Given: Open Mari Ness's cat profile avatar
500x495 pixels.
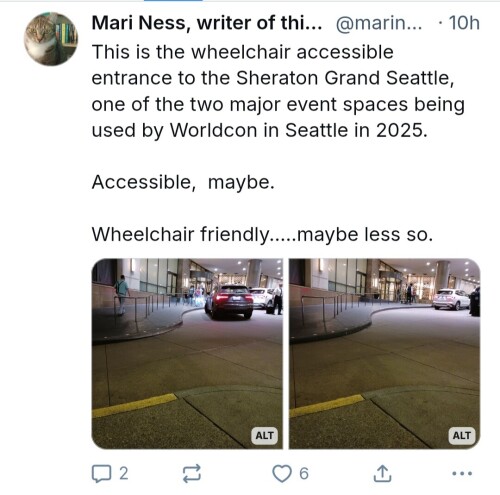Looking at the screenshot, I should pos(51,39).
